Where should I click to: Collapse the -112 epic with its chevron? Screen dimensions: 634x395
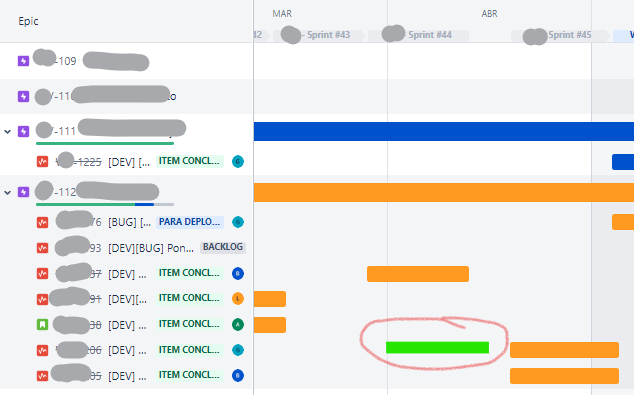click(x=7, y=192)
